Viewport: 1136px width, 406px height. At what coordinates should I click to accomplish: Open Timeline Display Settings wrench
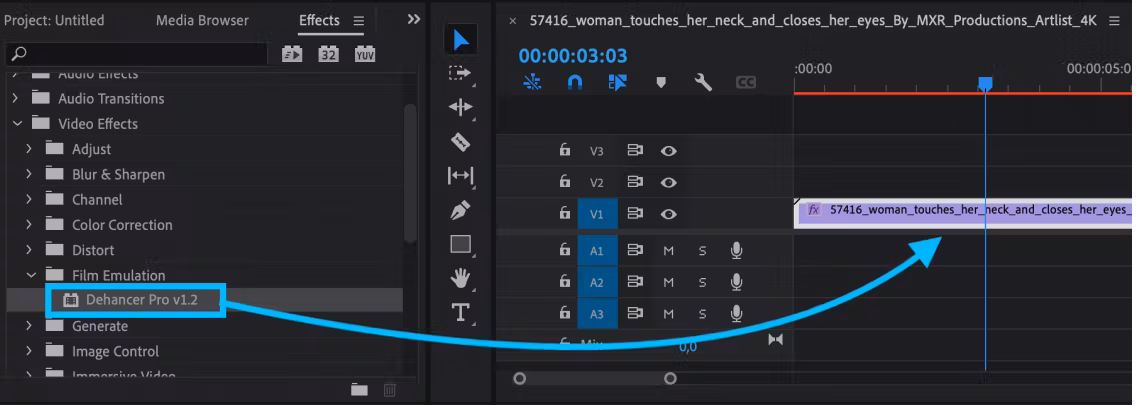[703, 83]
